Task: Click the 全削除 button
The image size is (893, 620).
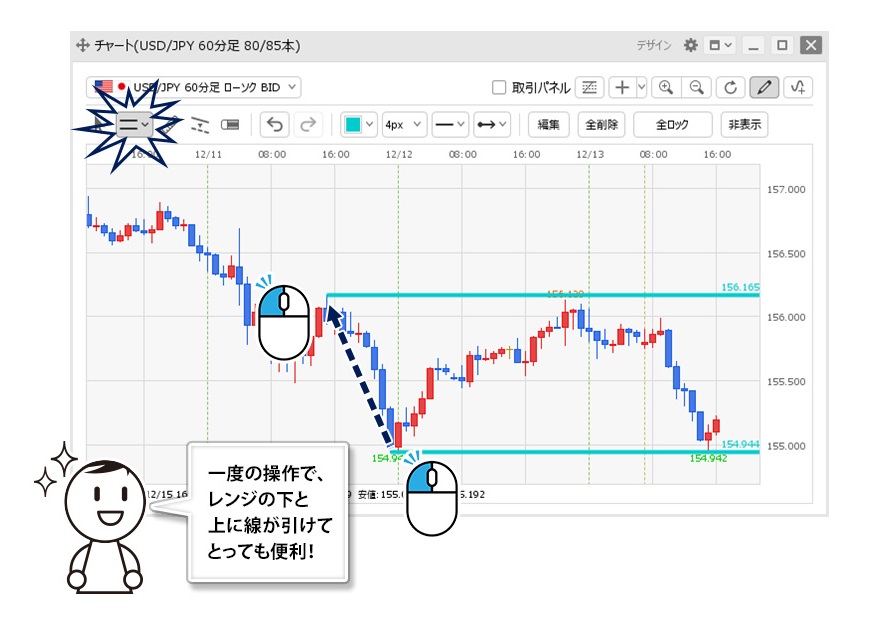Action: [602, 125]
